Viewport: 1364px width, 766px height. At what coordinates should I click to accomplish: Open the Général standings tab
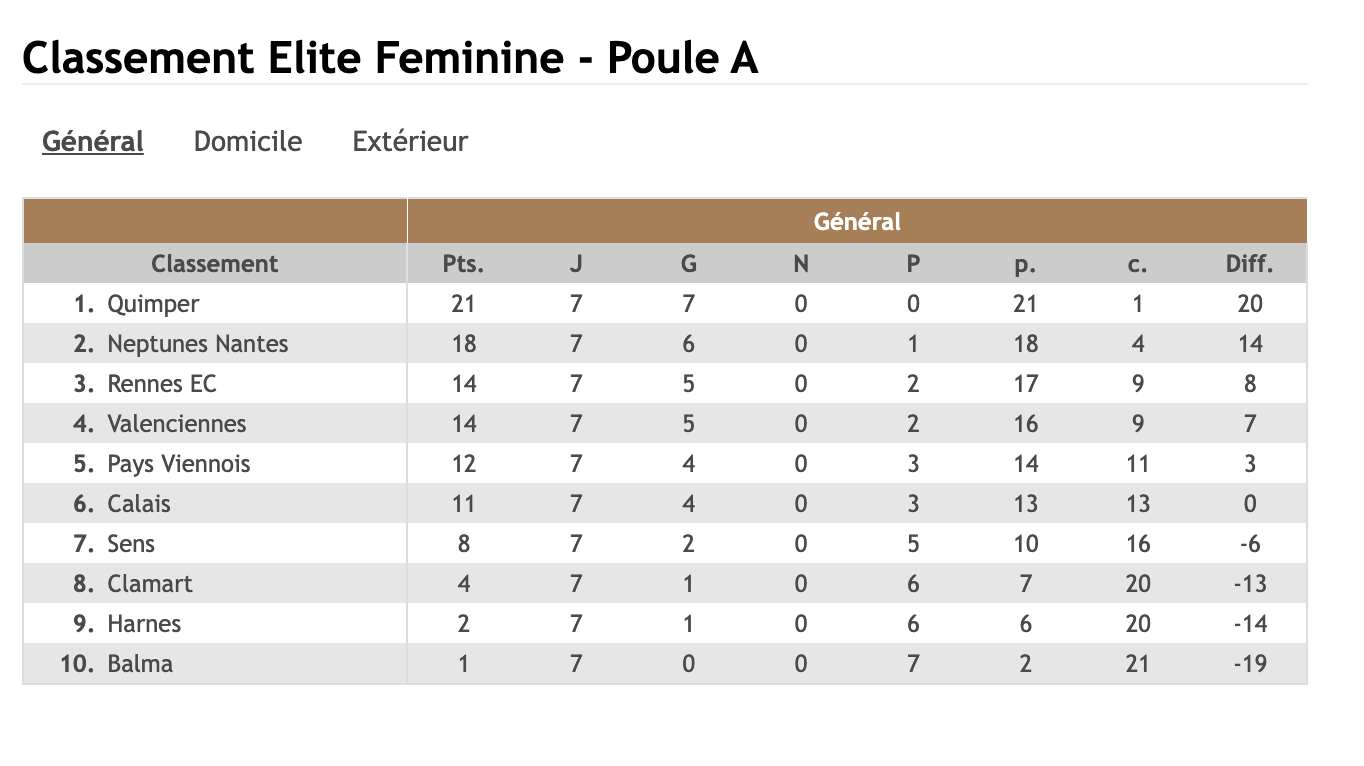93,142
